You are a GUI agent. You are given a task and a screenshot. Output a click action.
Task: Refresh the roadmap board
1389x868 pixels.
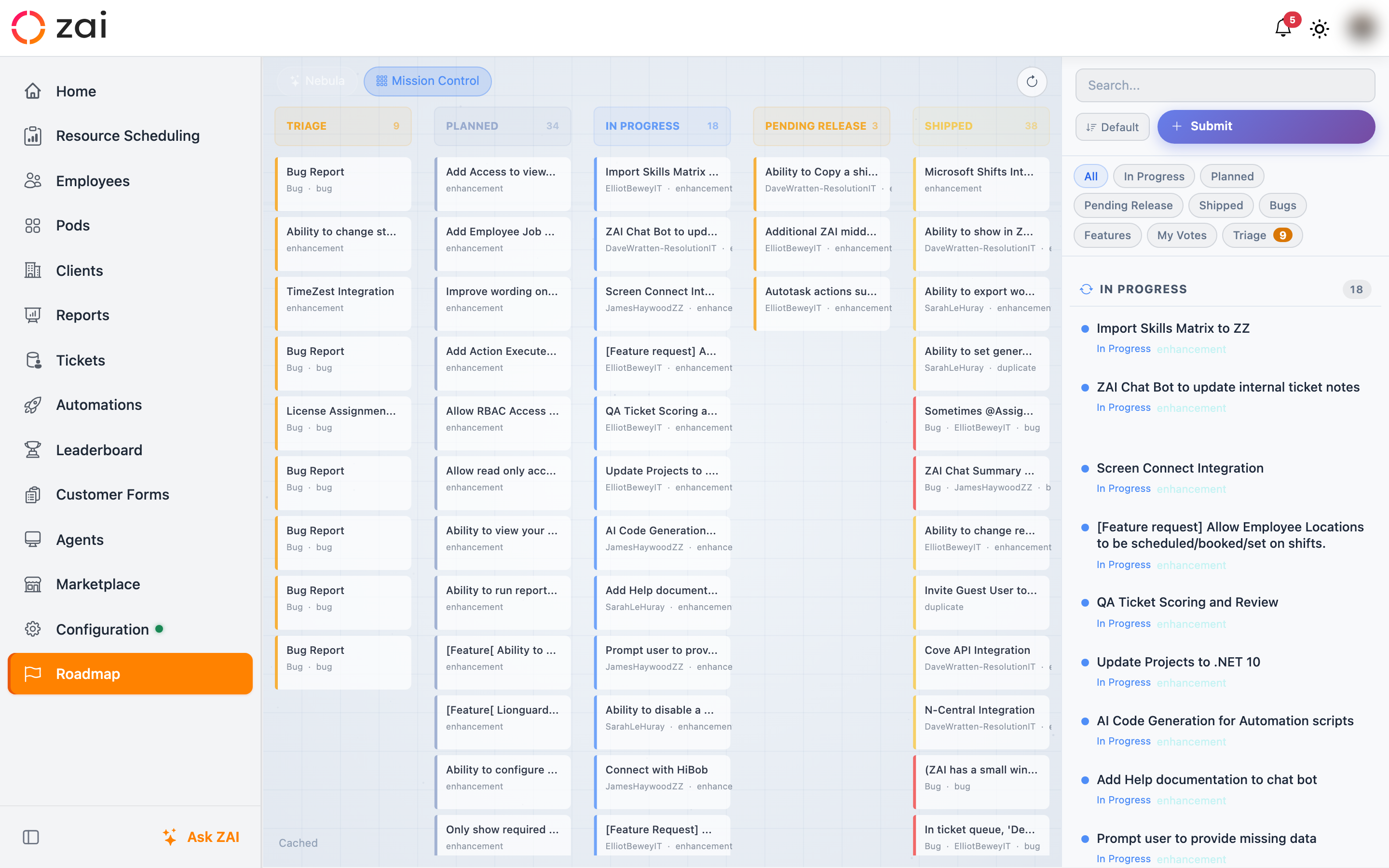pyautogui.click(x=1032, y=81)
